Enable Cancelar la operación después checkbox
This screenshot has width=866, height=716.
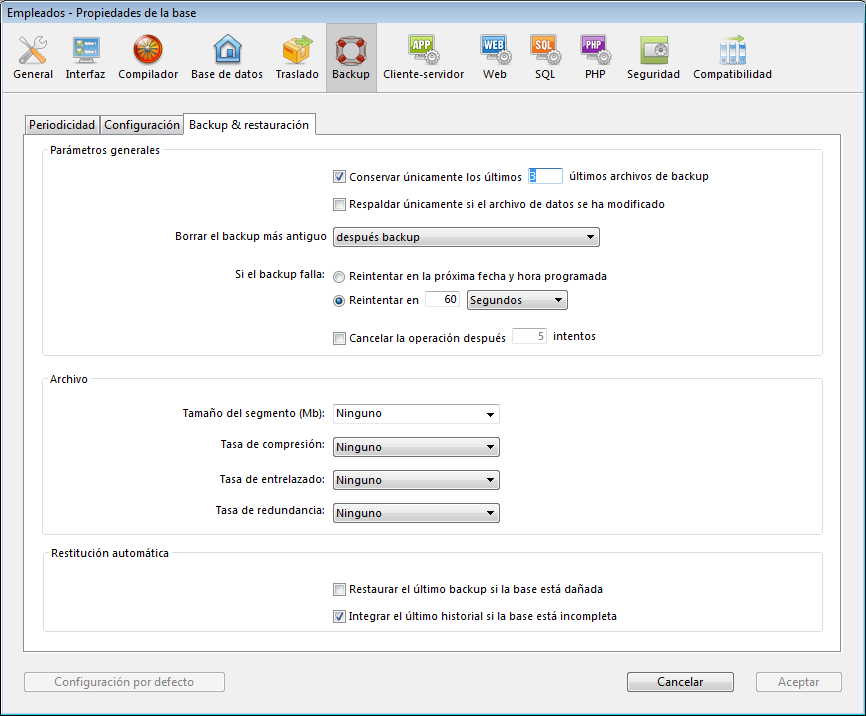pyautogui.click(x=339, y=338)
